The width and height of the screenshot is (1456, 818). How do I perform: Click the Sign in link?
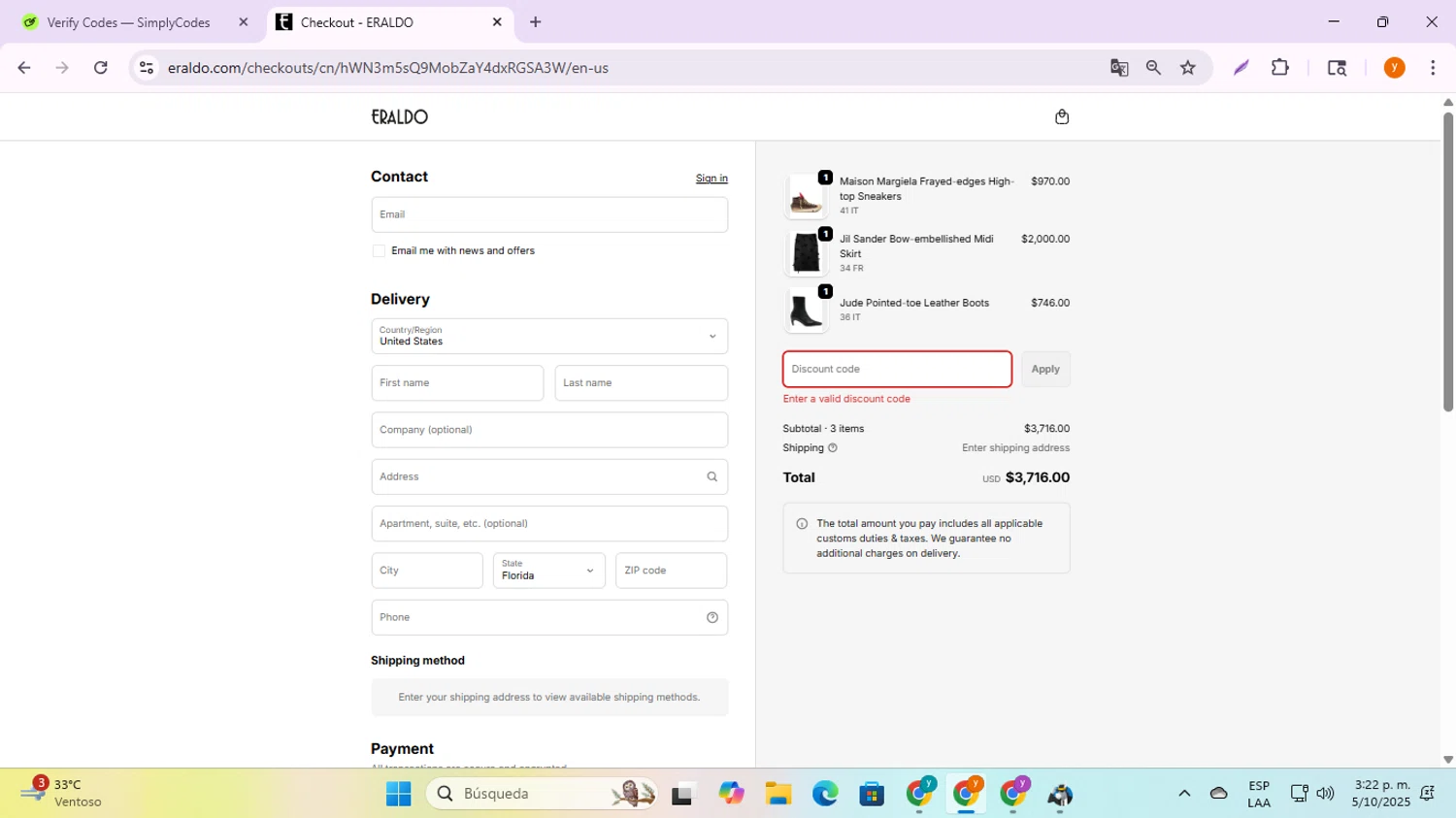pos(711,179)
